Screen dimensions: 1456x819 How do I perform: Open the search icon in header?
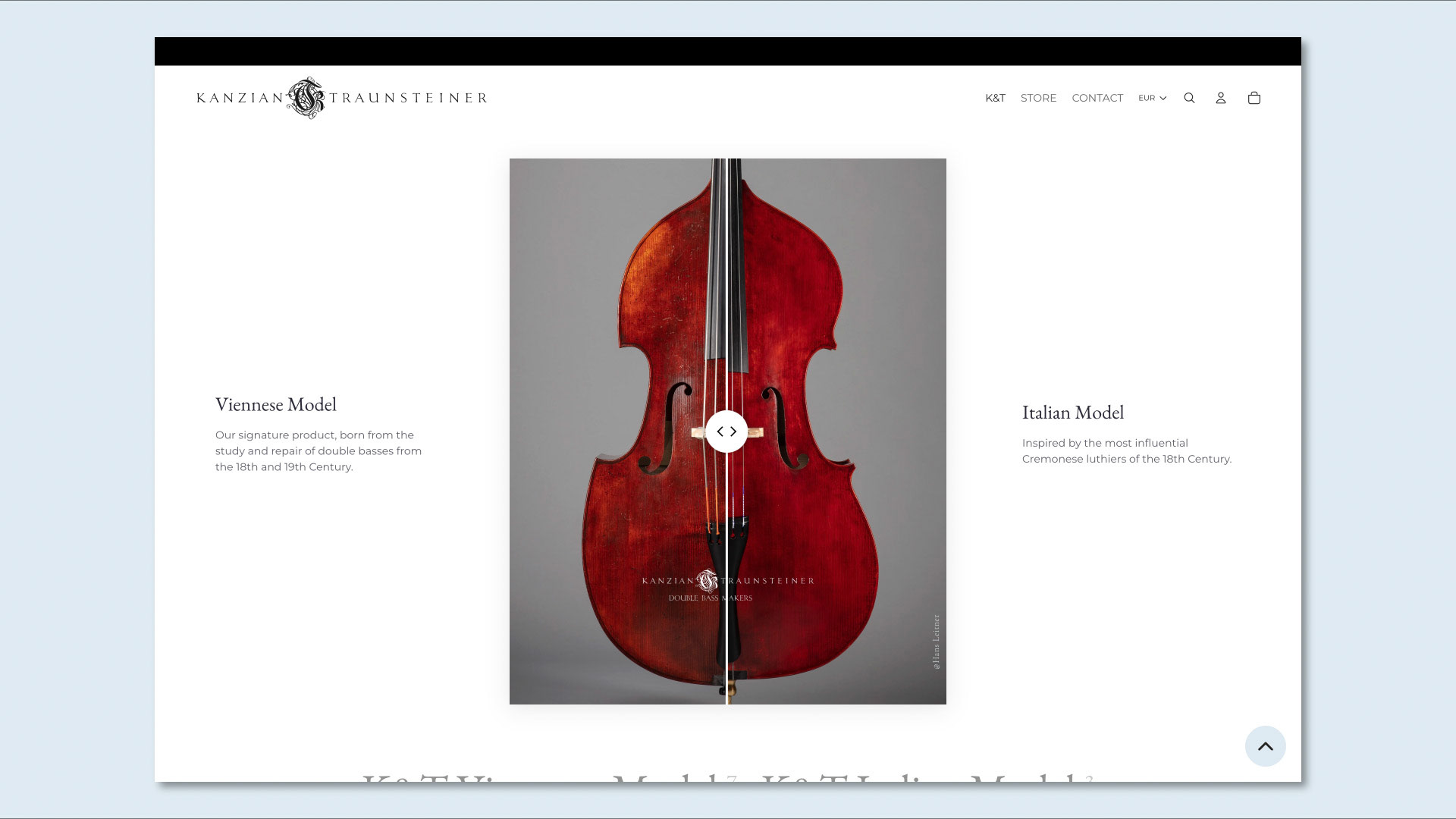1189,98
